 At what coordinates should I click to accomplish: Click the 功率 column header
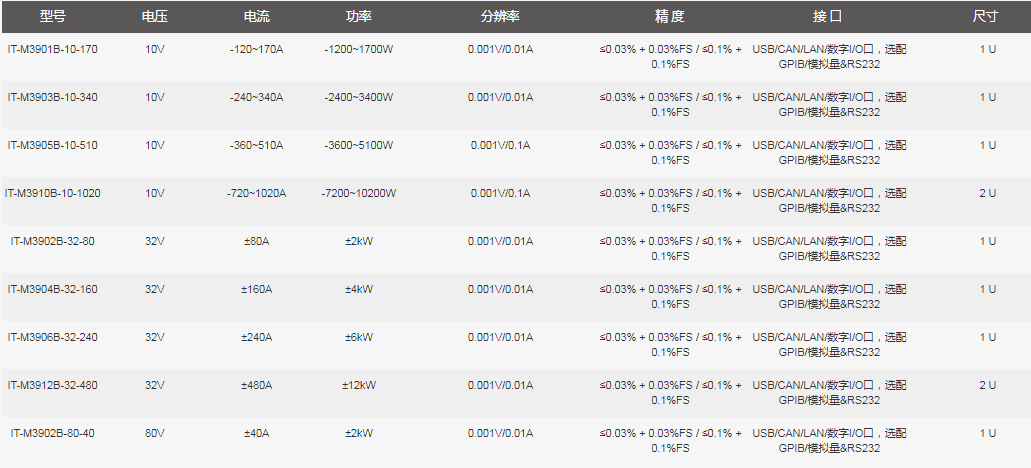pos(358,17)
